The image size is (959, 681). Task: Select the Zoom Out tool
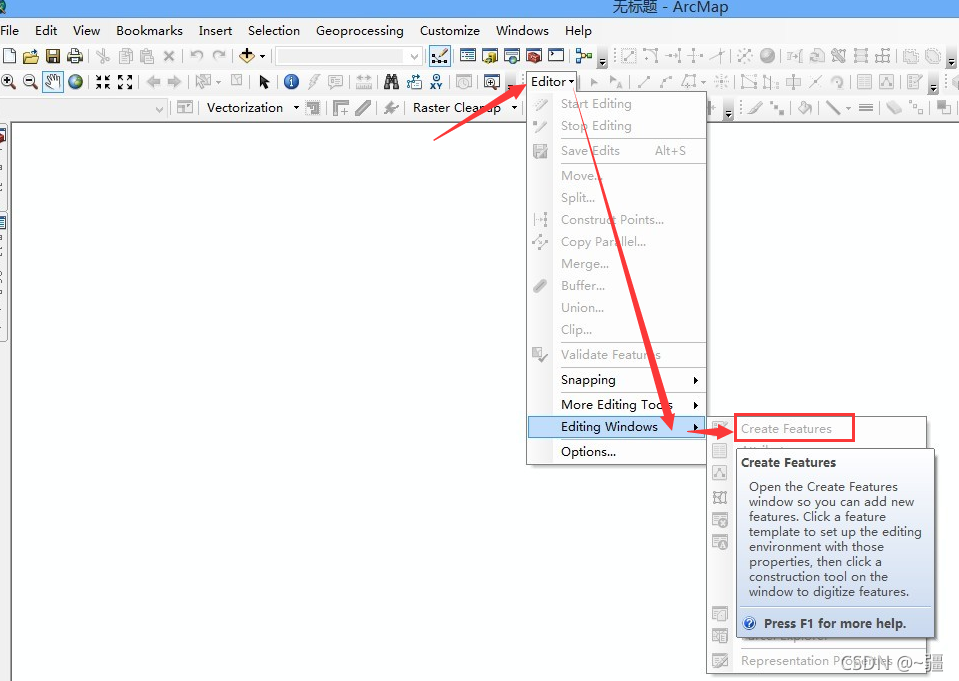point(31,81)
